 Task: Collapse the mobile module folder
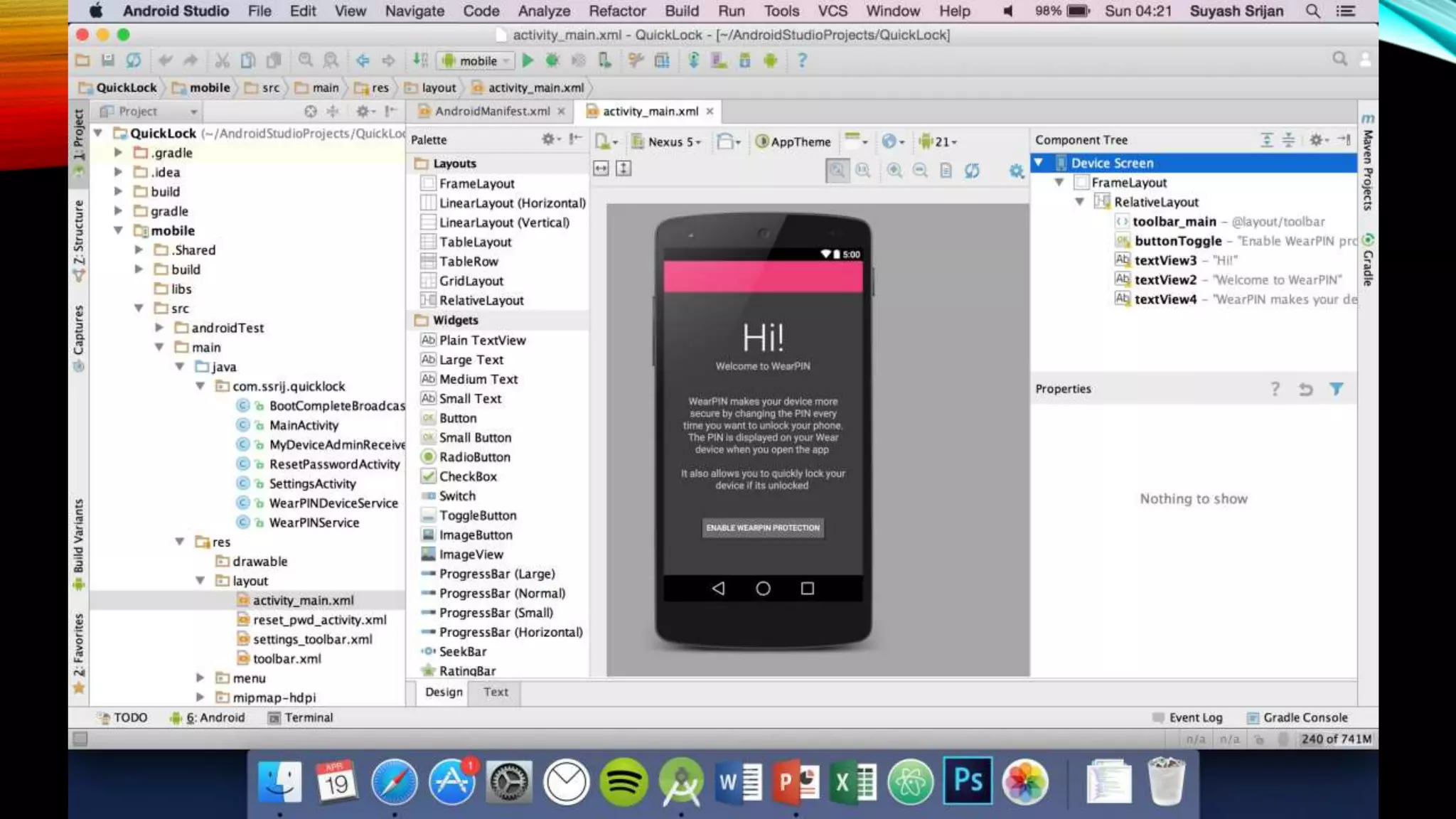118,230
